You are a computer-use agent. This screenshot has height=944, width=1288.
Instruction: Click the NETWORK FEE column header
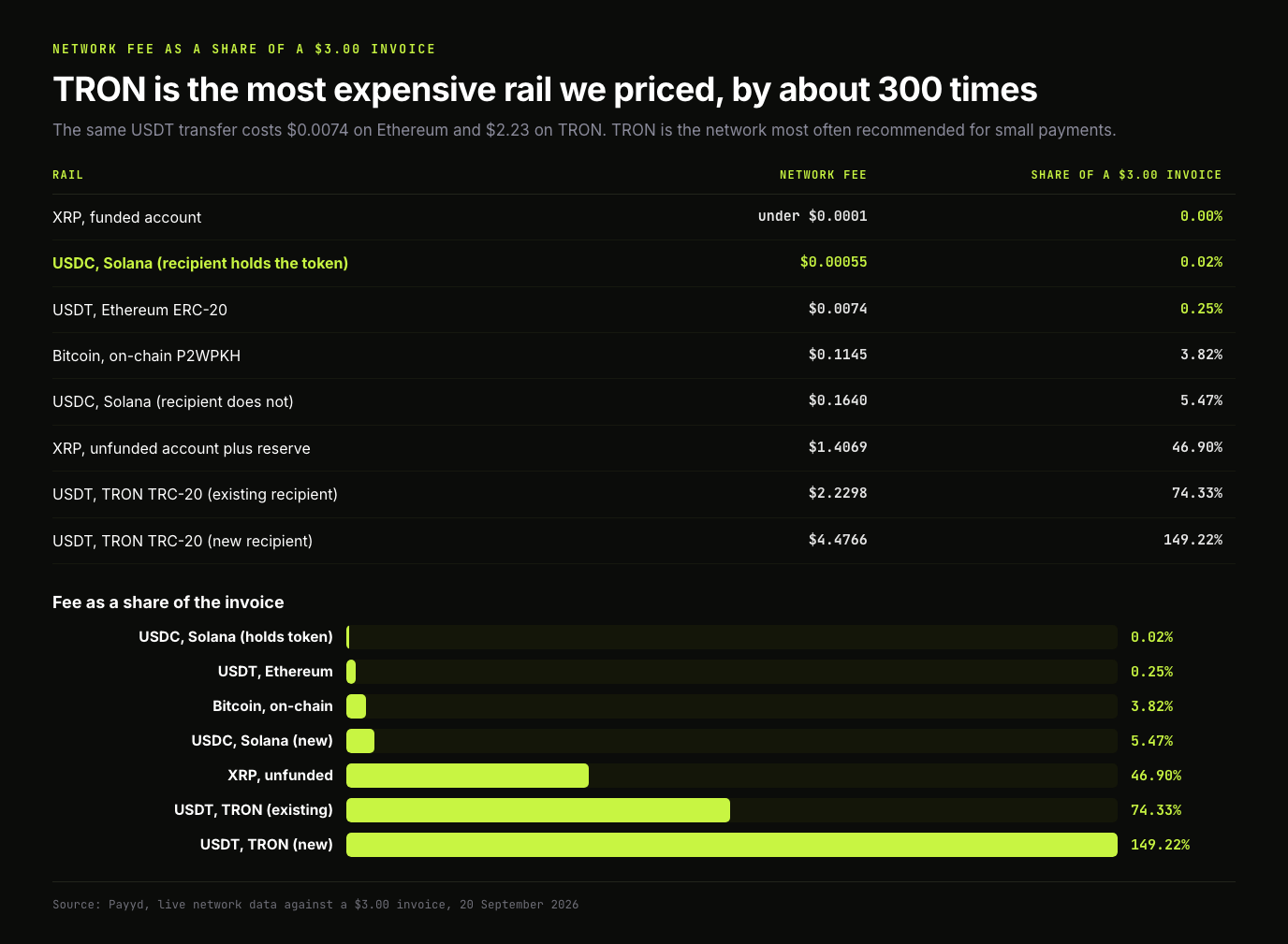coord(823,175)
